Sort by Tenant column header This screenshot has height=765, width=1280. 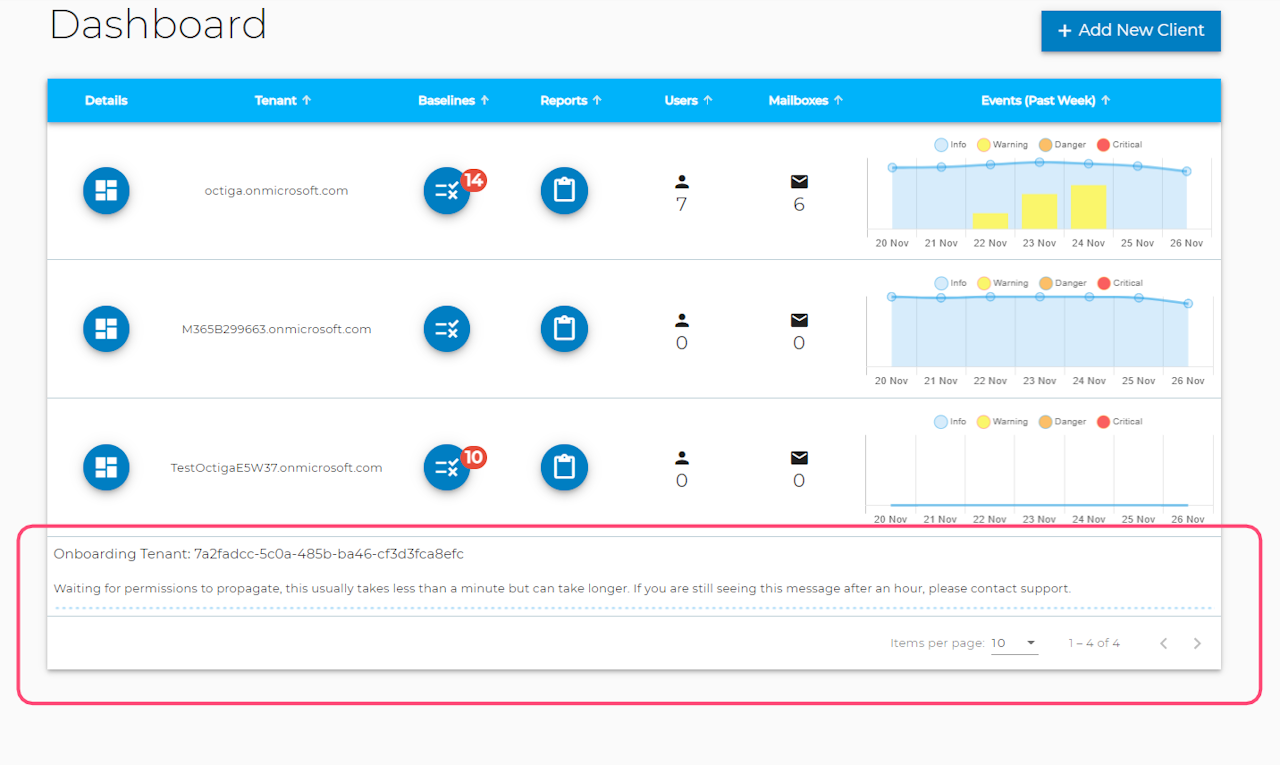coord(283,100)
